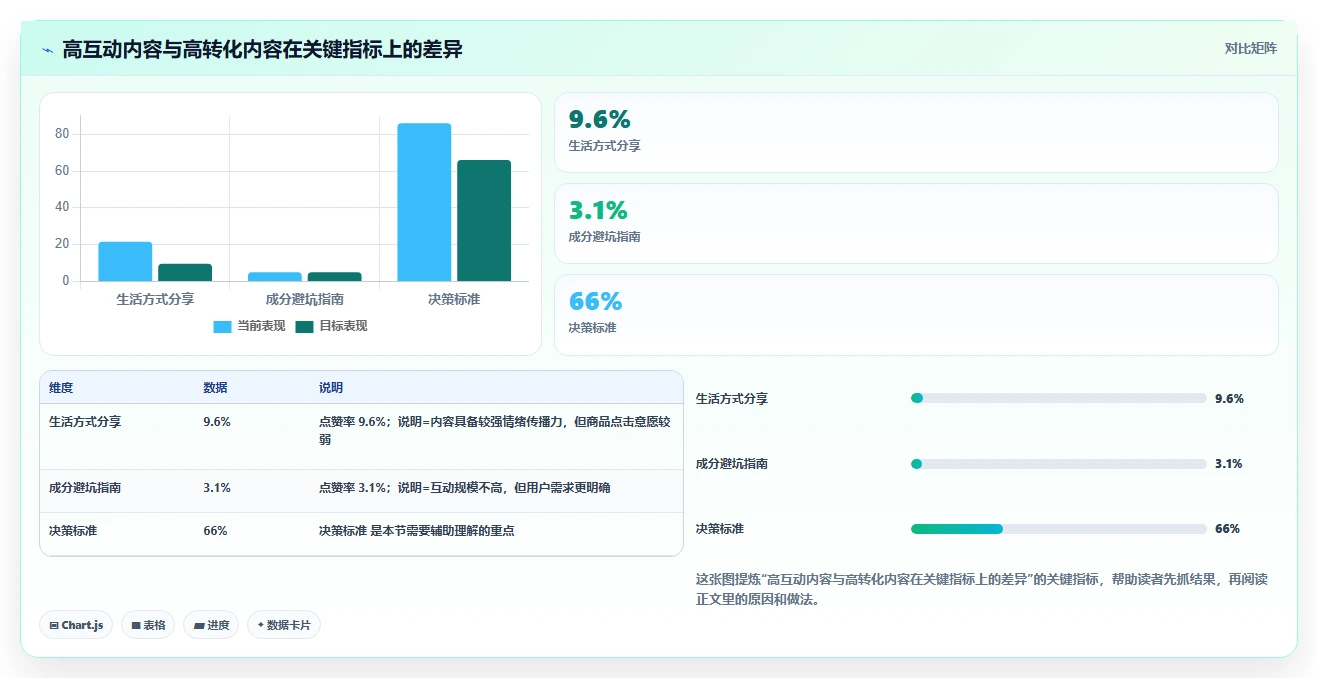Select the 3.1% 成分避坑指南 stat card
Image resolution: width=1318 pixels, height=678 pixels.
click(x=916, y=224)
